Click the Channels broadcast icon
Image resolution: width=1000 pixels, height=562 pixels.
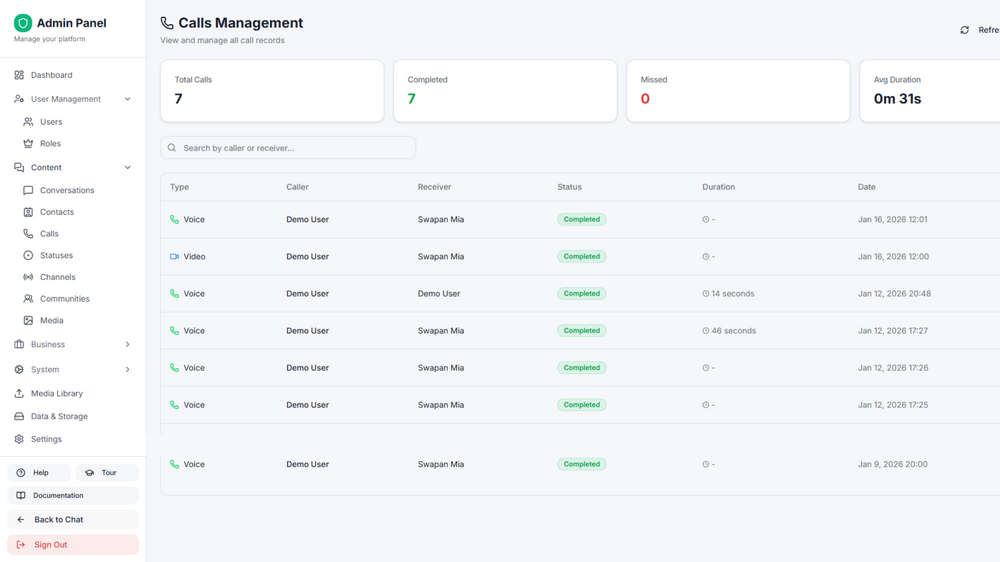pos(28,277)
